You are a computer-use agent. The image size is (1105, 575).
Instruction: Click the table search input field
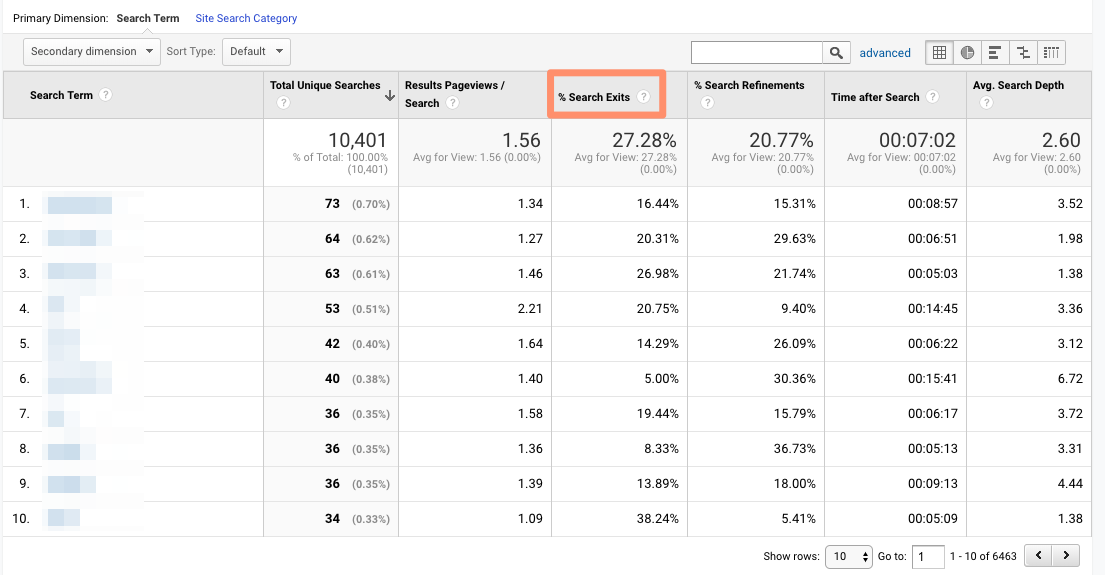click(x=757, y=52)
